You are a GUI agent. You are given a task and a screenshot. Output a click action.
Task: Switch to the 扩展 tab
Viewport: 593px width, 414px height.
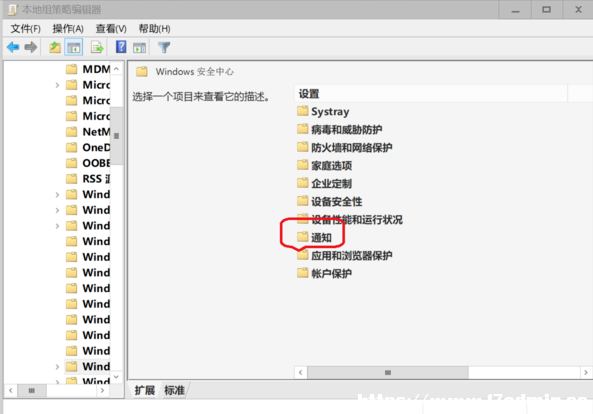coord(144,390)
